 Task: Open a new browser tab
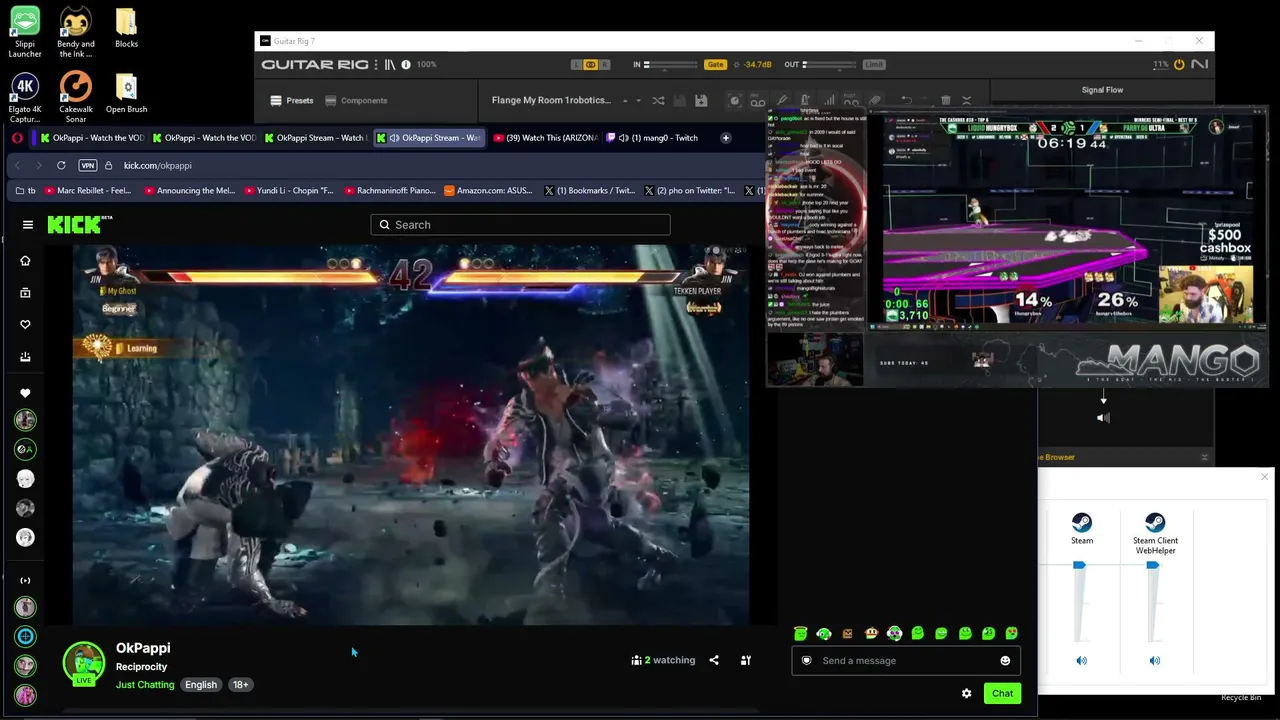tap(726, 138)
